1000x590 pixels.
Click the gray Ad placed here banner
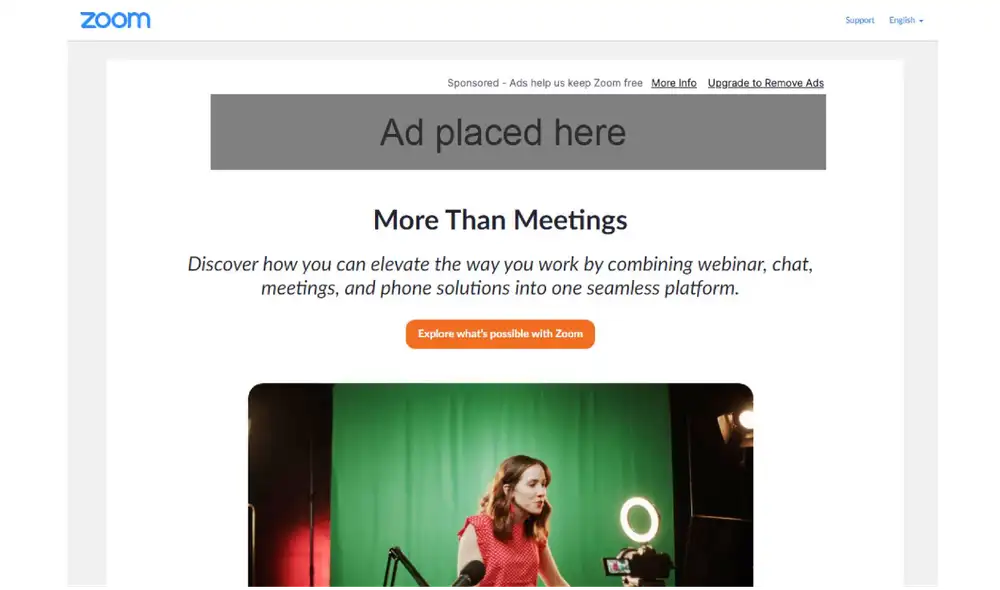(x=518, y=132)
